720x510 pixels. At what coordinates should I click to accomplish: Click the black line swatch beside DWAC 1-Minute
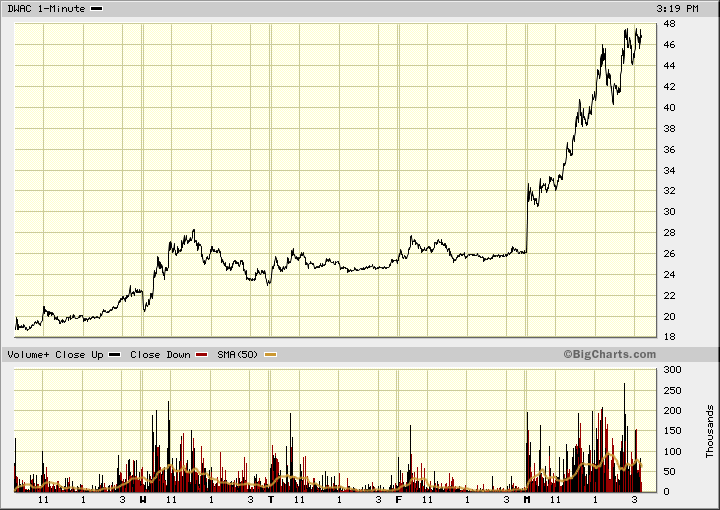coord(97,9)
